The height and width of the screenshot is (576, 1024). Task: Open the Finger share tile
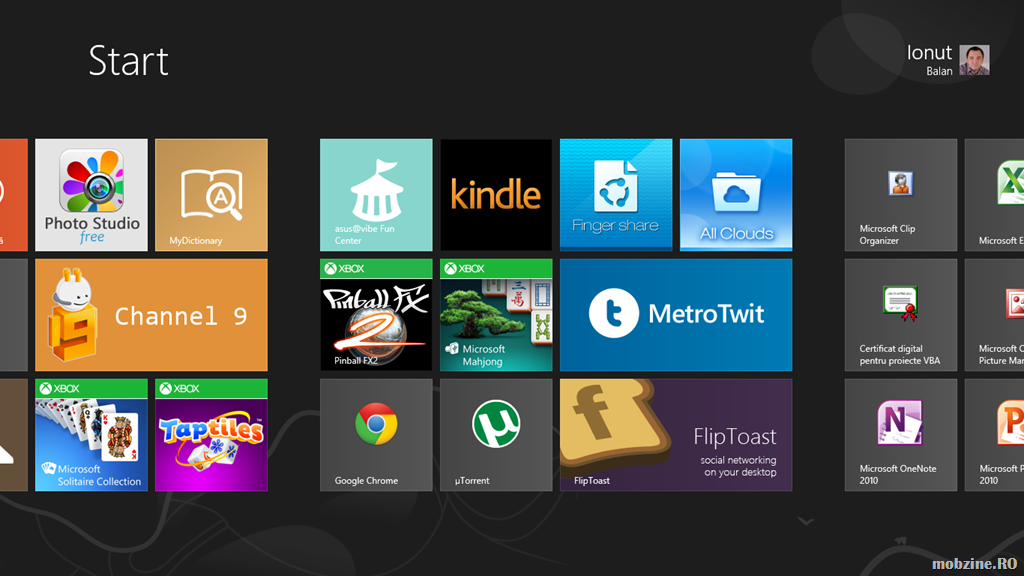[616, 195]
